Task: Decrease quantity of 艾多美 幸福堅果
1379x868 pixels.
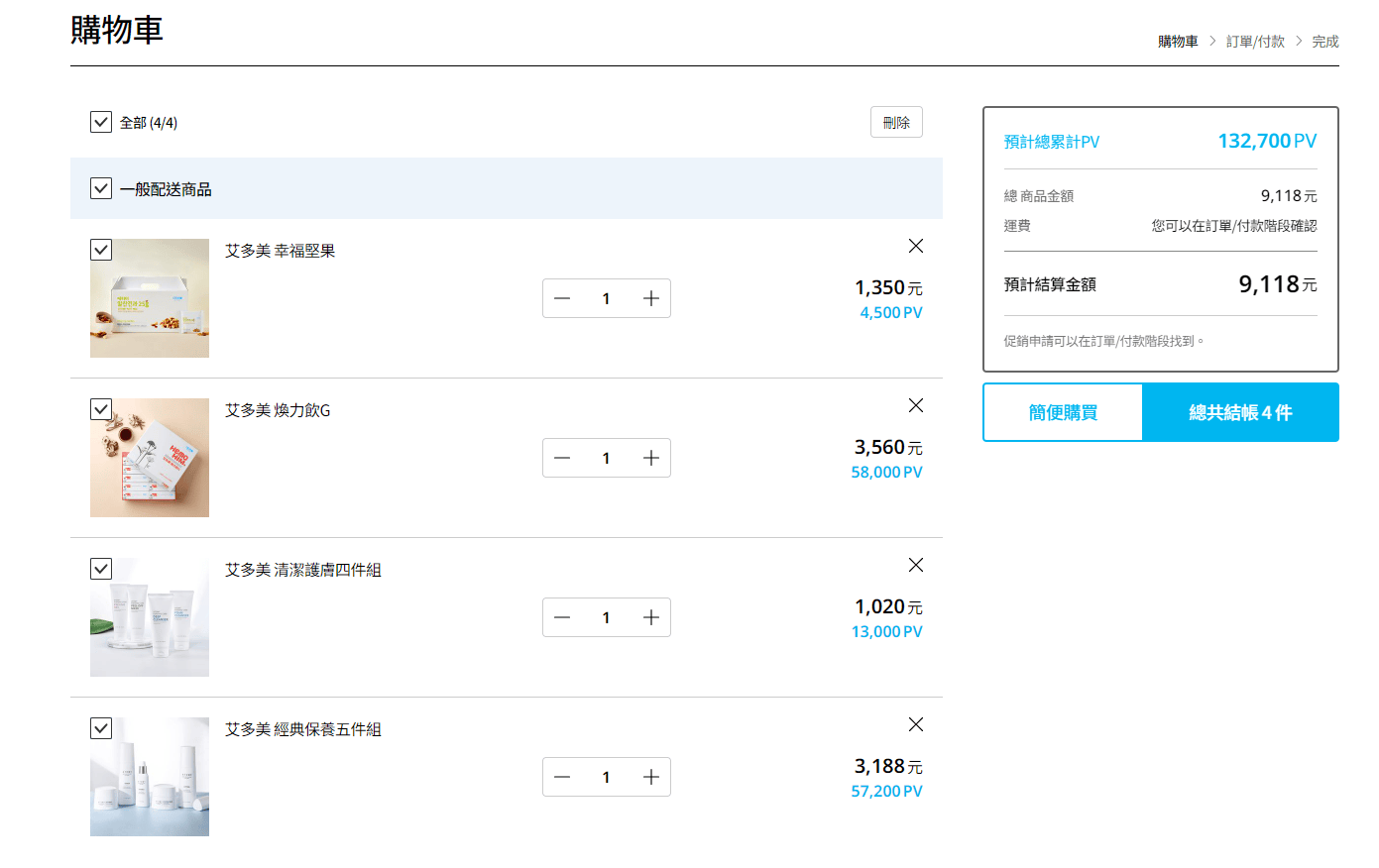Action: tap(562, 298)
